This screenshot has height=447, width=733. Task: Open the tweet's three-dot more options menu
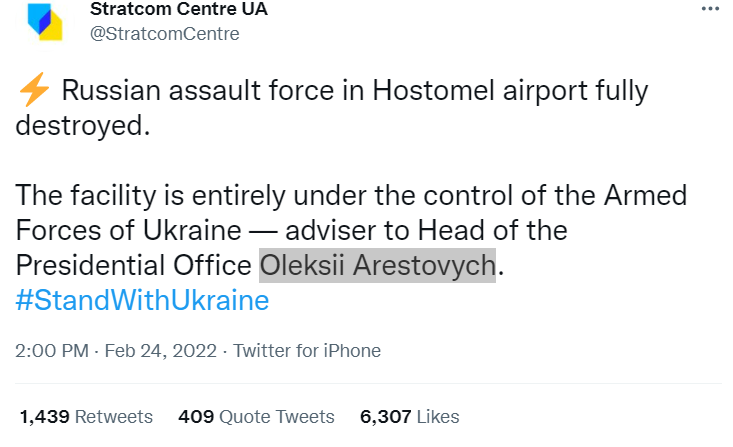pyautogui.click(x=709, y=9)
